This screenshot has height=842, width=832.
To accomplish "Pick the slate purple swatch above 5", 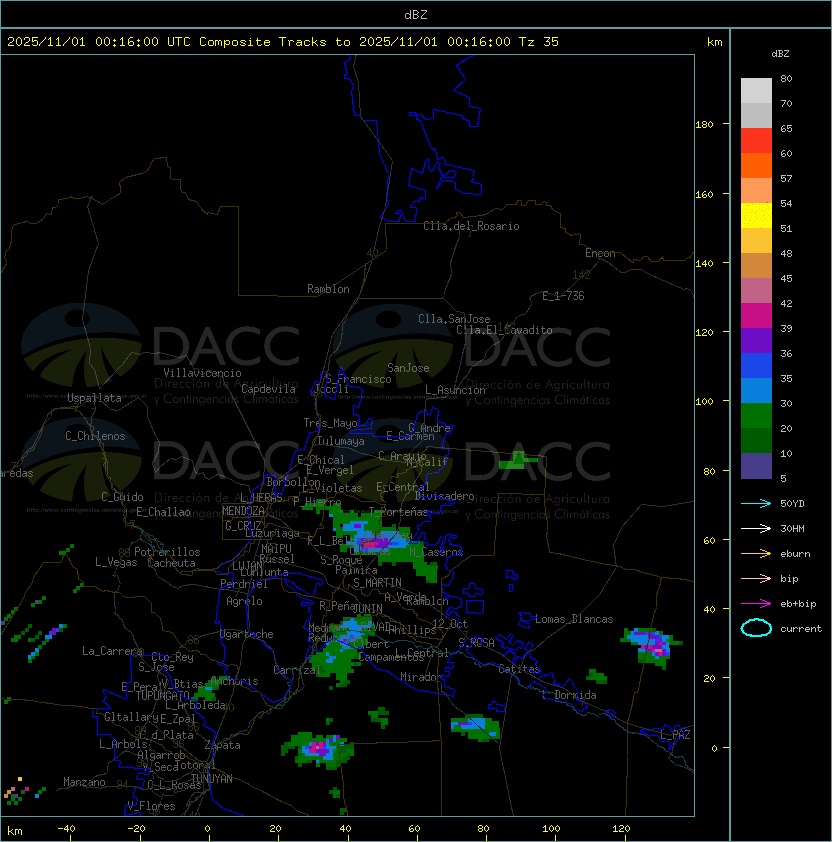I will [756, 466].
